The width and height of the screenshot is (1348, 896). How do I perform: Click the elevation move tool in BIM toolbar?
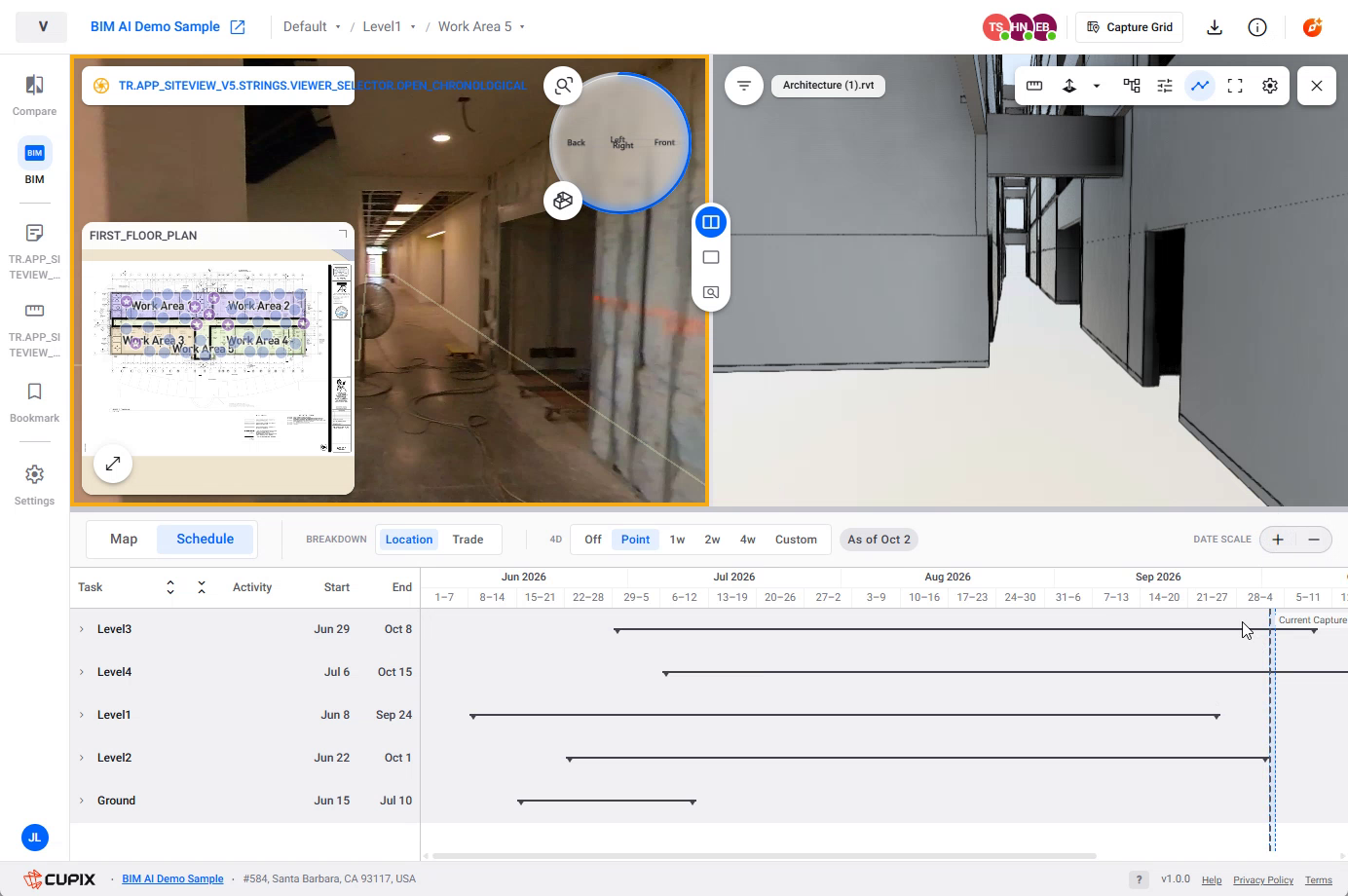point(1069,86)
